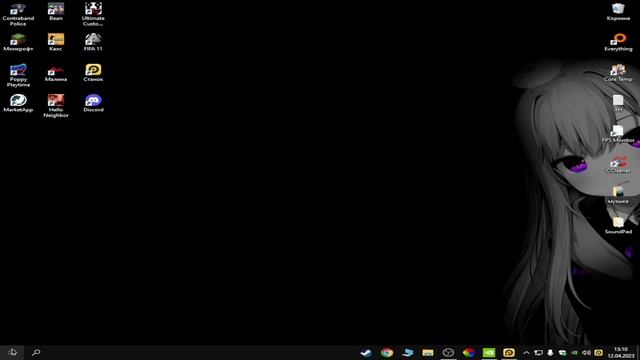Select the Poppy Playtime shortcut
This screenshot has height=360, width=640.
click(18, 76)
